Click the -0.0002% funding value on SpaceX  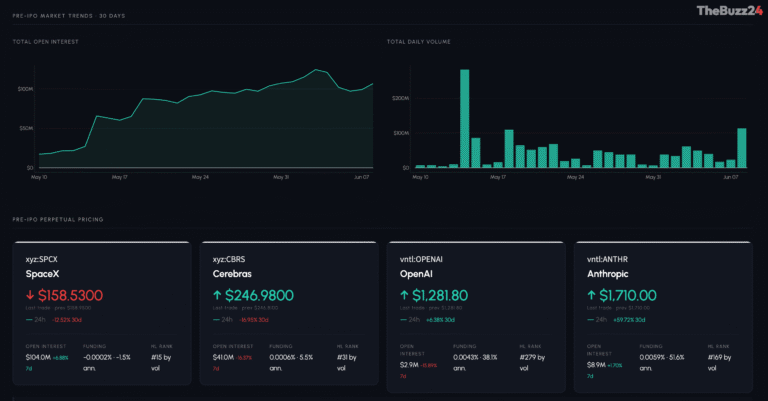pos(96,357)
